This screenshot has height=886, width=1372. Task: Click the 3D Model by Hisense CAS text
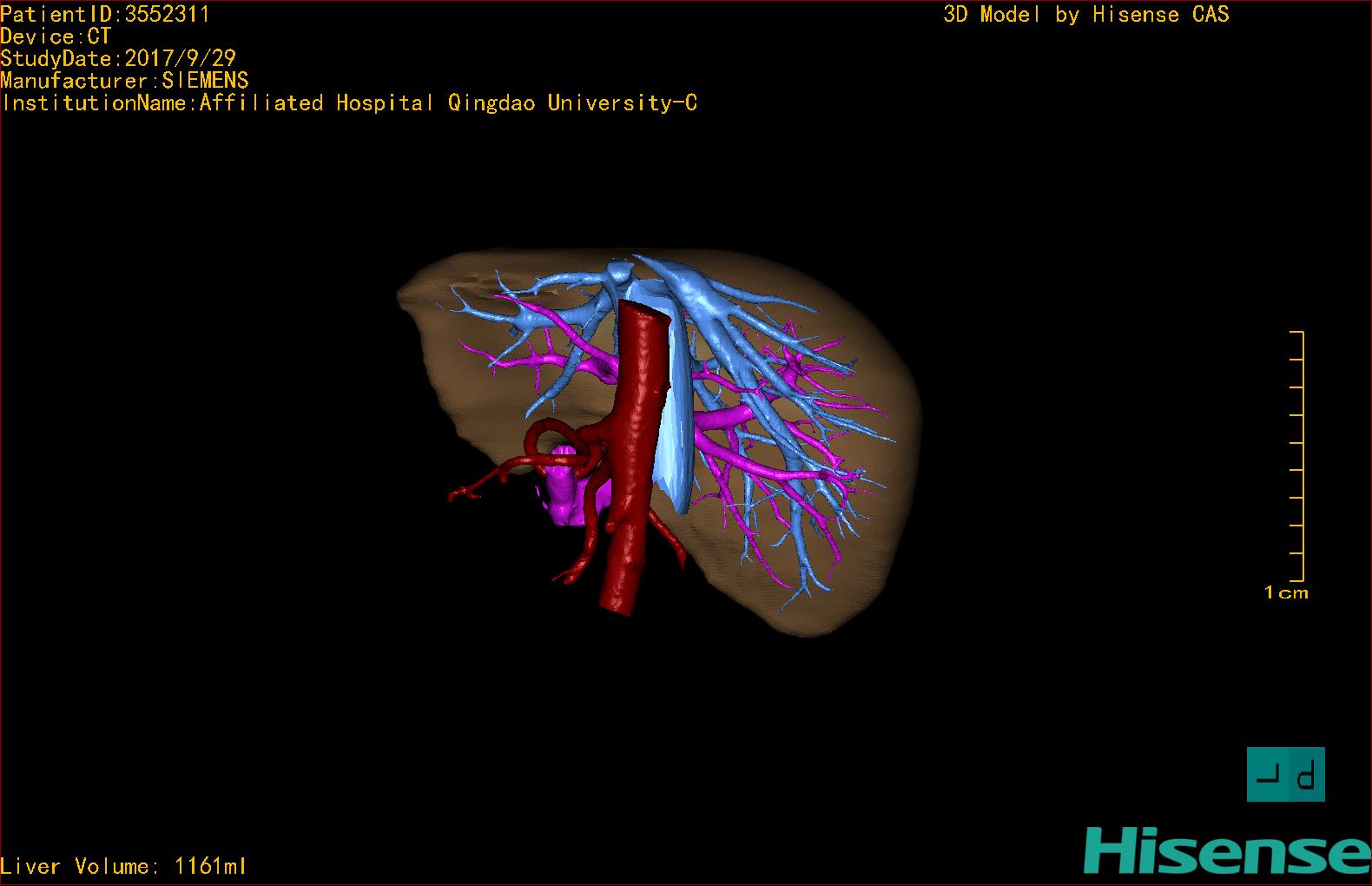click(1086, 14)
